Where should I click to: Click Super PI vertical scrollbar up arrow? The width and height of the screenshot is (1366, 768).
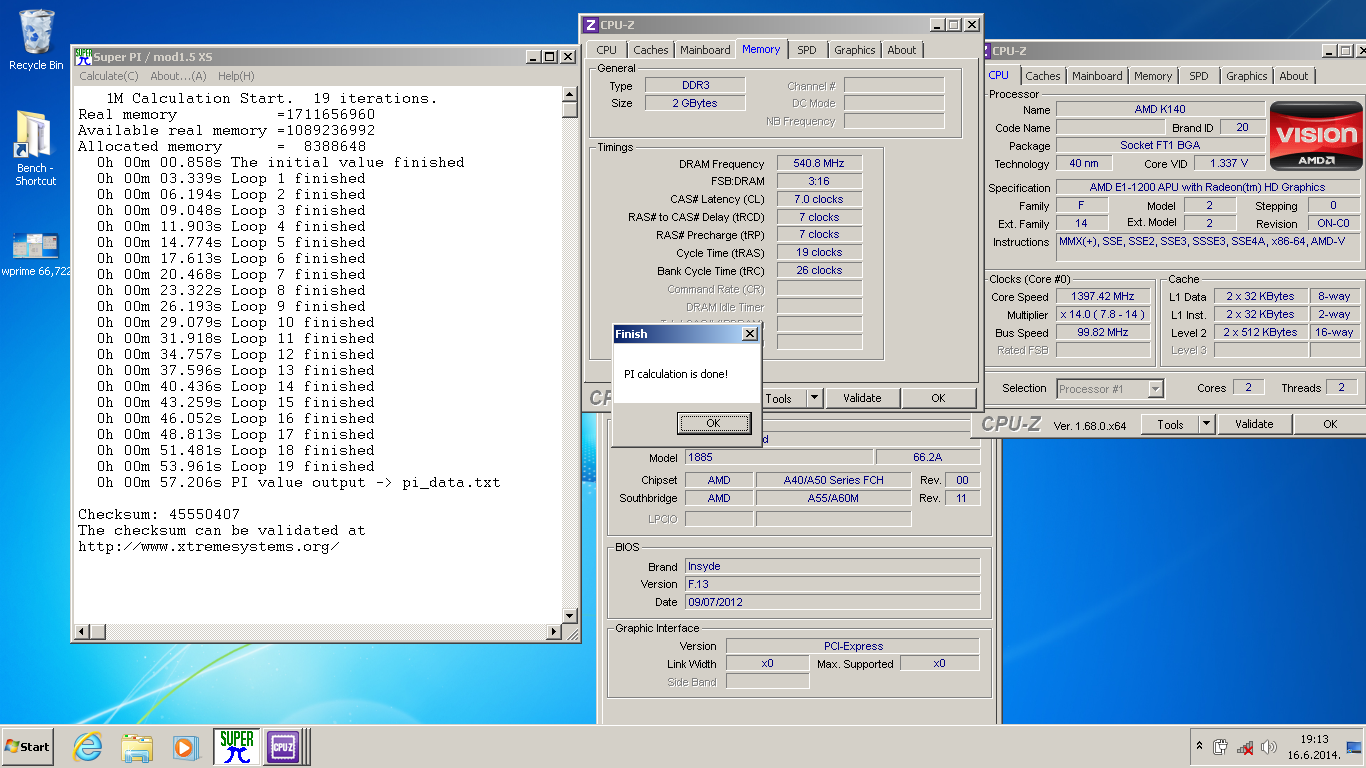tap(570, 94)
